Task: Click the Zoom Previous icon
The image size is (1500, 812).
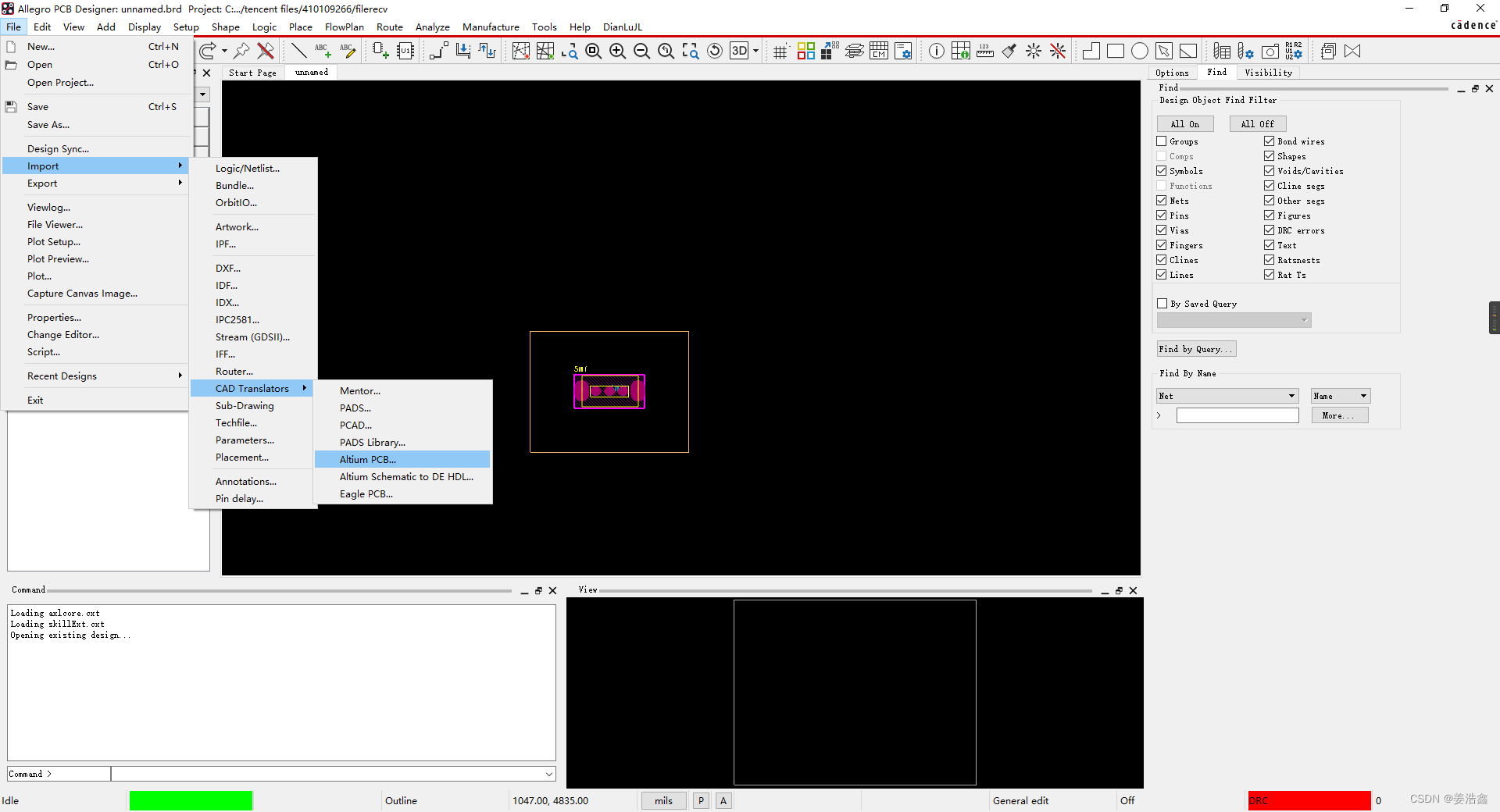Action: 666,52
